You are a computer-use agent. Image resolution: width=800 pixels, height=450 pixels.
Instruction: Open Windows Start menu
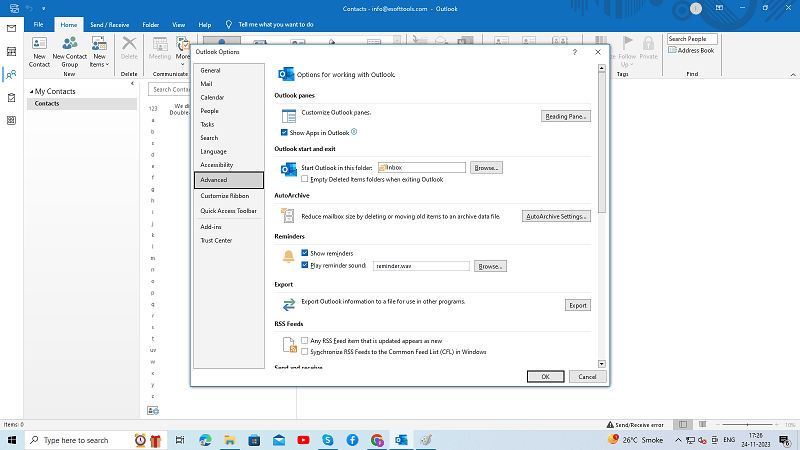tap(12, 440)
